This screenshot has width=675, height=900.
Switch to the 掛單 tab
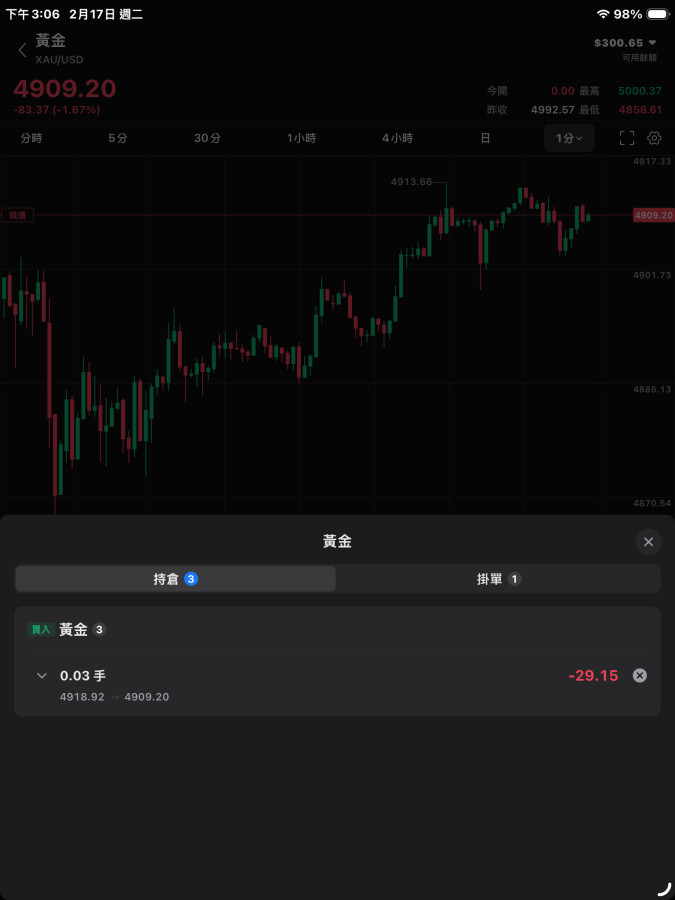[x=498, y=579]
